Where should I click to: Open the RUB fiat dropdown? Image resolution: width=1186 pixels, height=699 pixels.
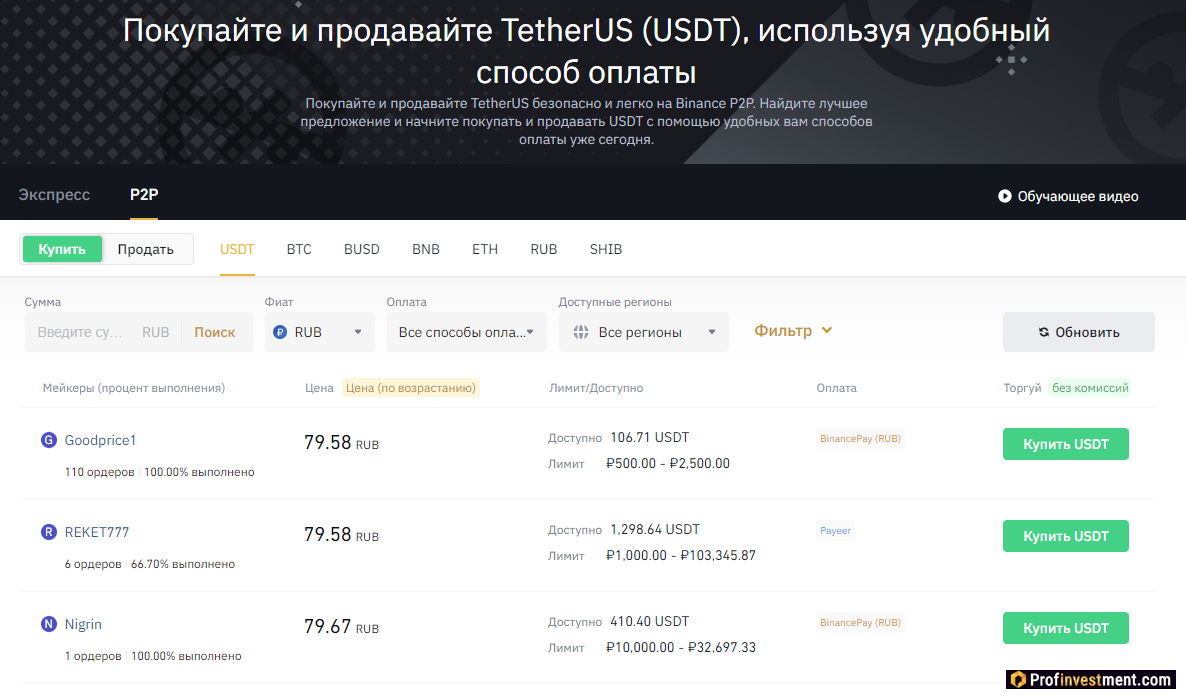coord(319,330)
